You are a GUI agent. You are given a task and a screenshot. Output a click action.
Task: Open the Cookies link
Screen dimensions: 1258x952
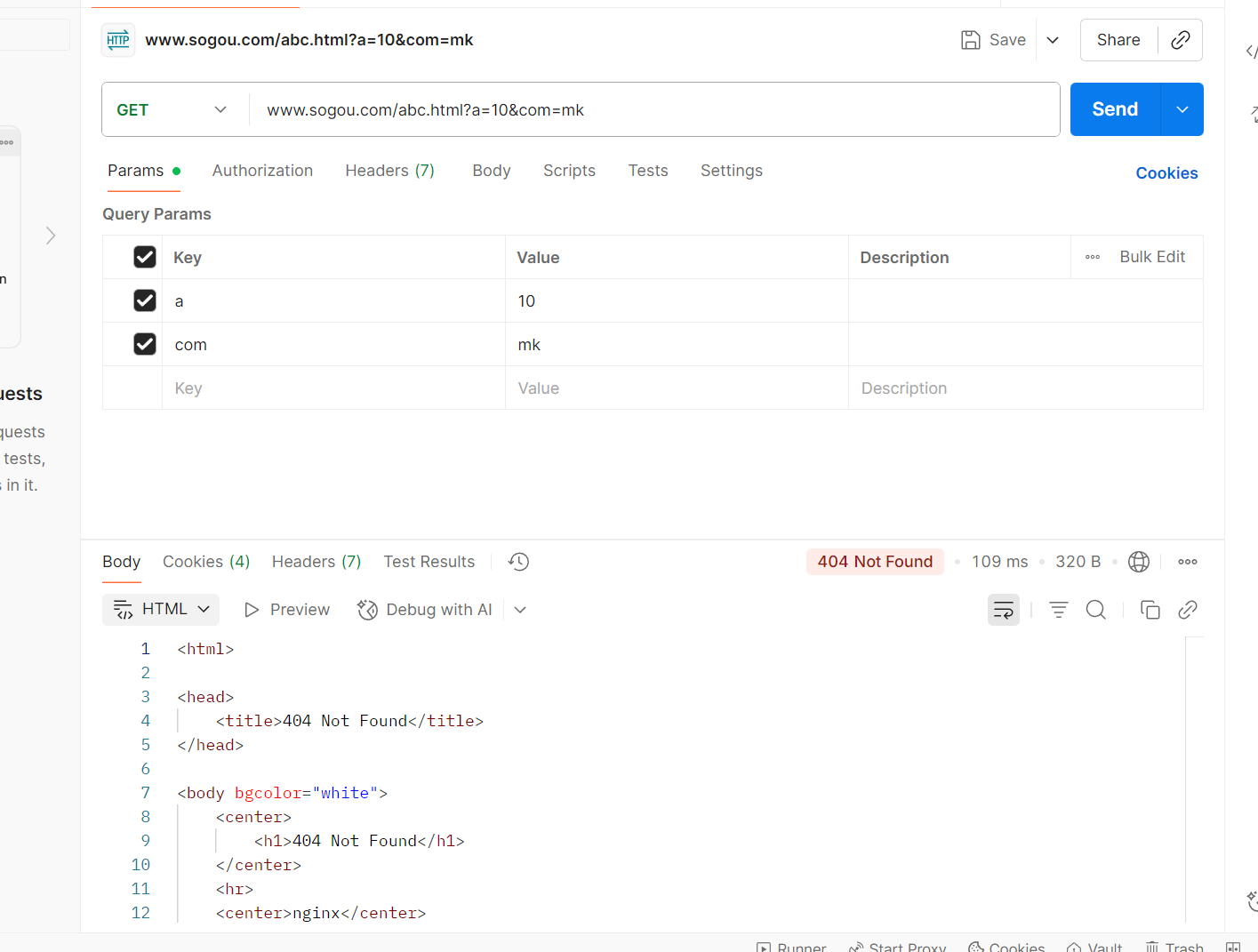1166,173
